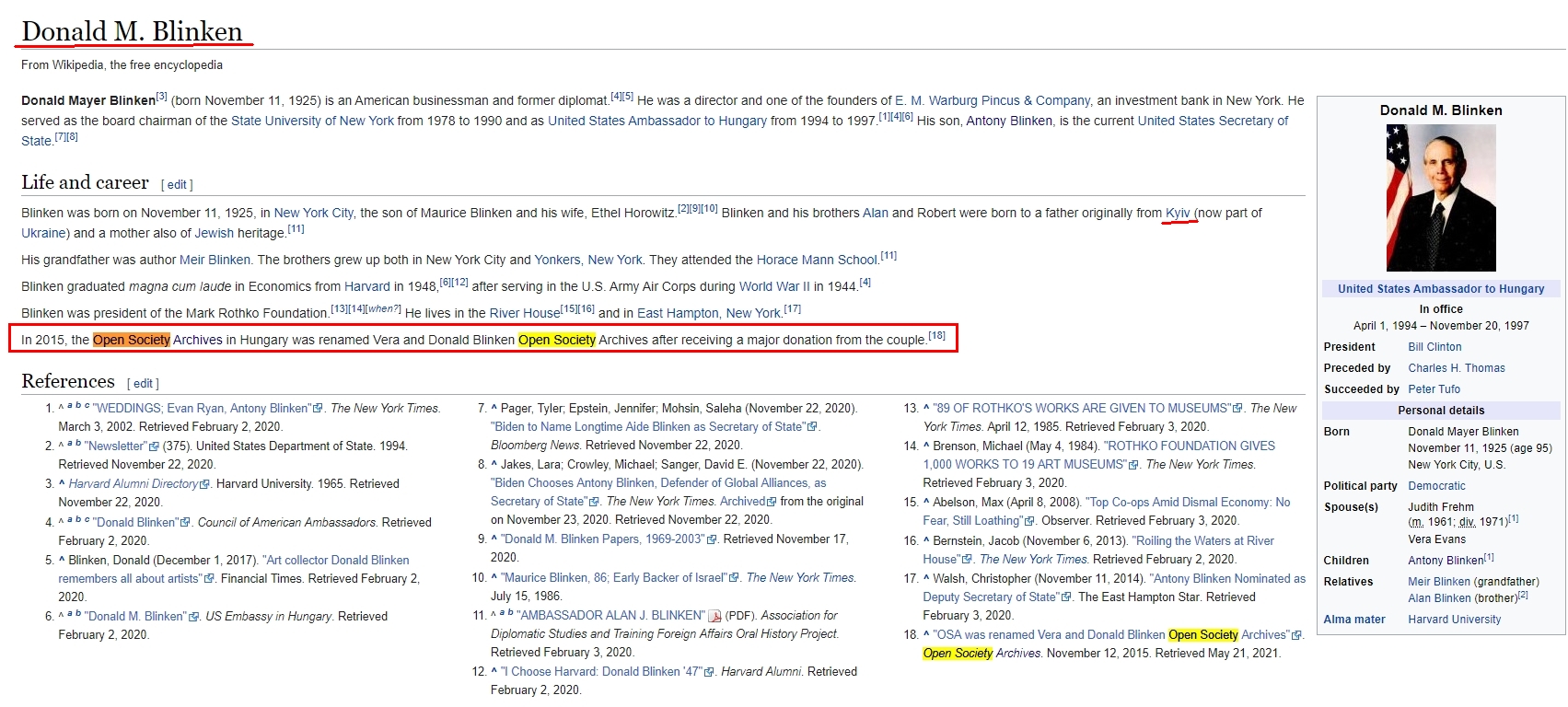Image resolution: width=1568 pixels, height=707 pixels.
Task: Open reference 4 'Donald Blinken' link
Action: (x=135, y=522)
